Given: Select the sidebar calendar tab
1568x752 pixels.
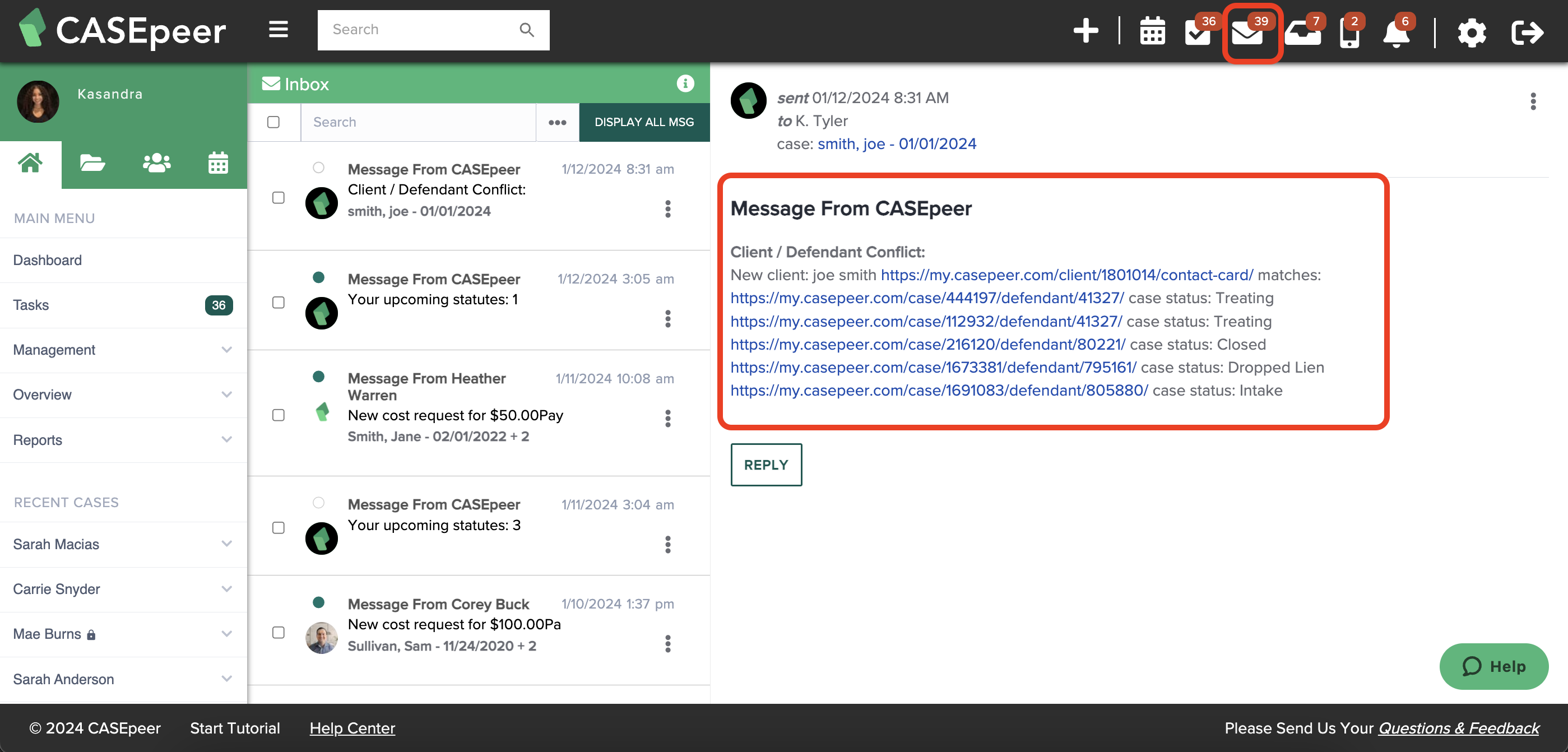Looking at the screenshot, I should (218, 163).
